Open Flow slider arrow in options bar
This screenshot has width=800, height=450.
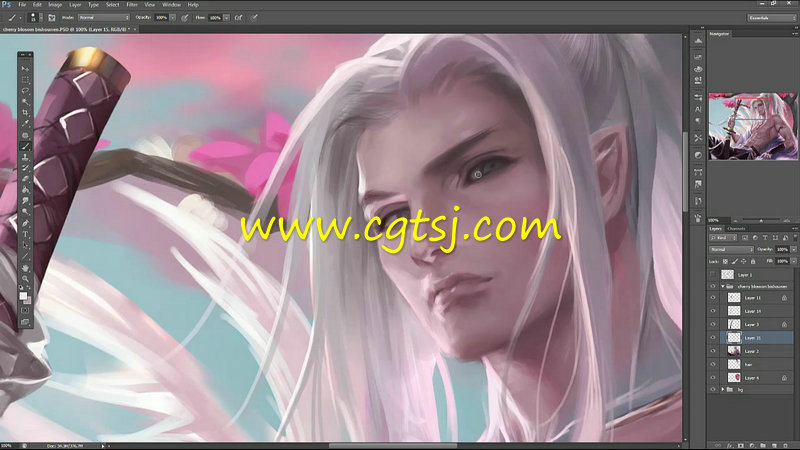pos(226,17)
